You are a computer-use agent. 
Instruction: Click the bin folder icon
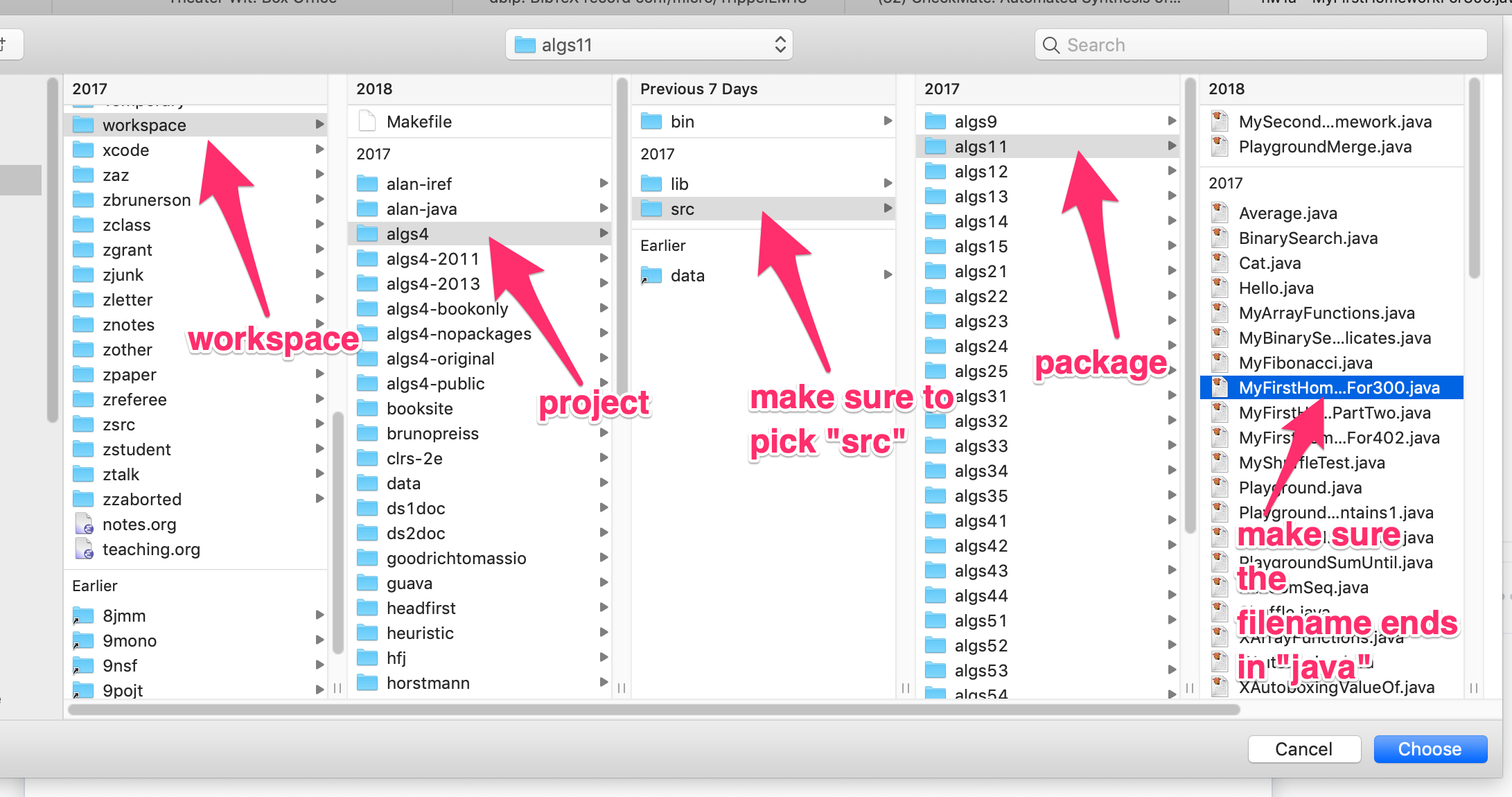pyautogui.click(x=651, y=122)
